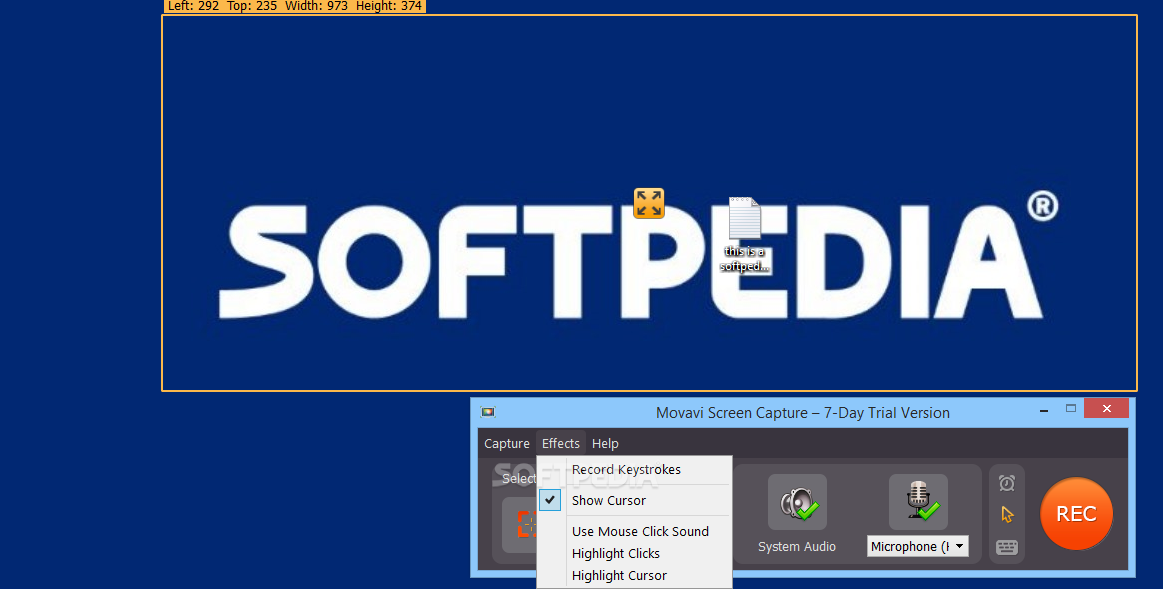1163x589 pixels.
Task: Start recording with the REC button
Action: tap(1076, 514)
